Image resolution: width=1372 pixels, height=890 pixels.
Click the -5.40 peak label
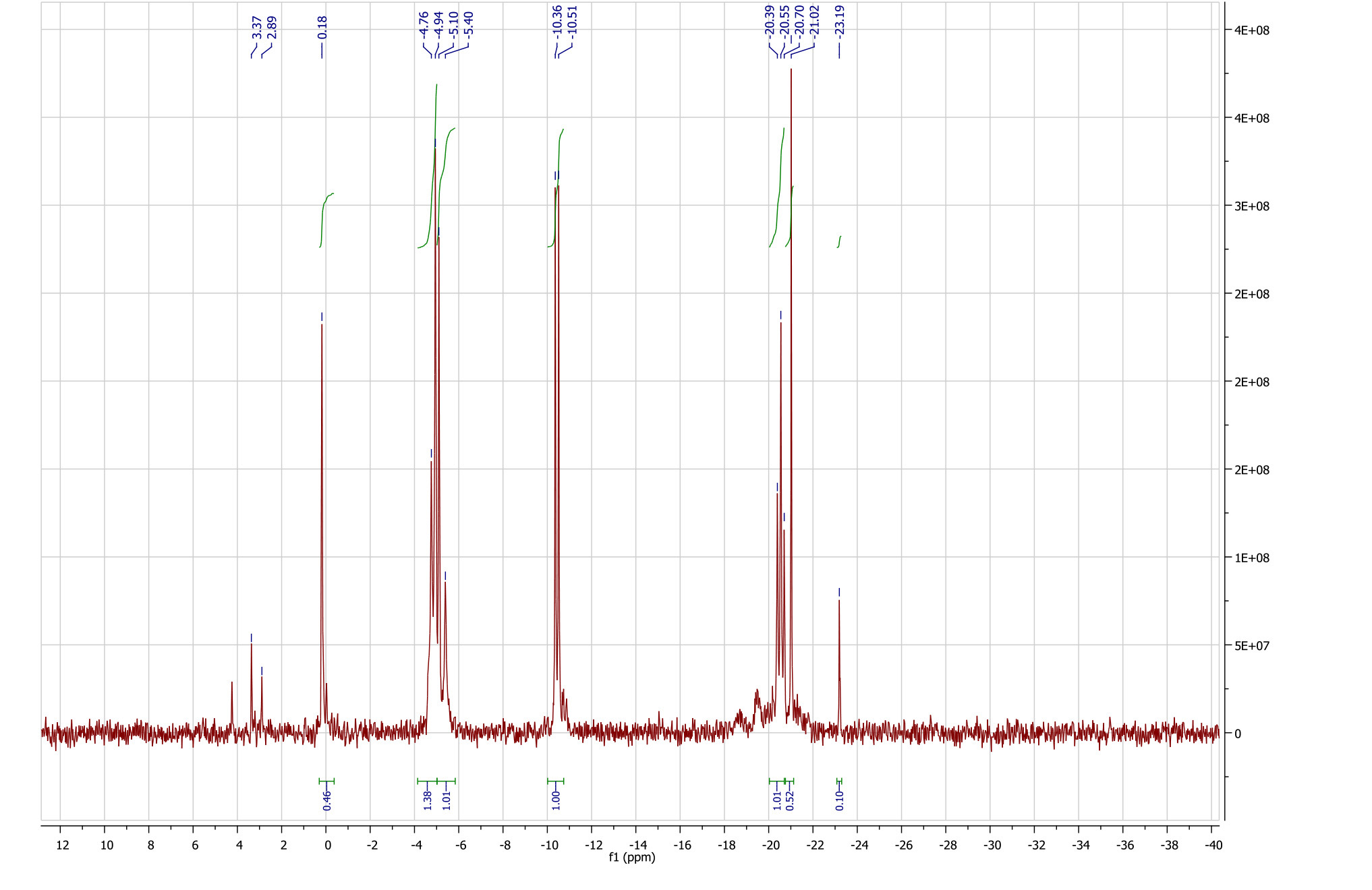pos(469,24)
